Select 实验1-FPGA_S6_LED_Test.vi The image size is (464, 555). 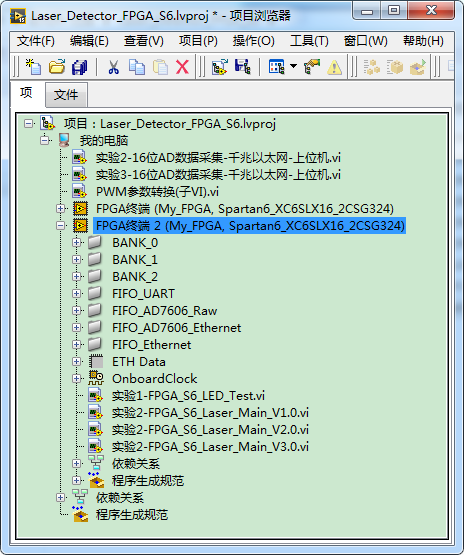[188, 395]
